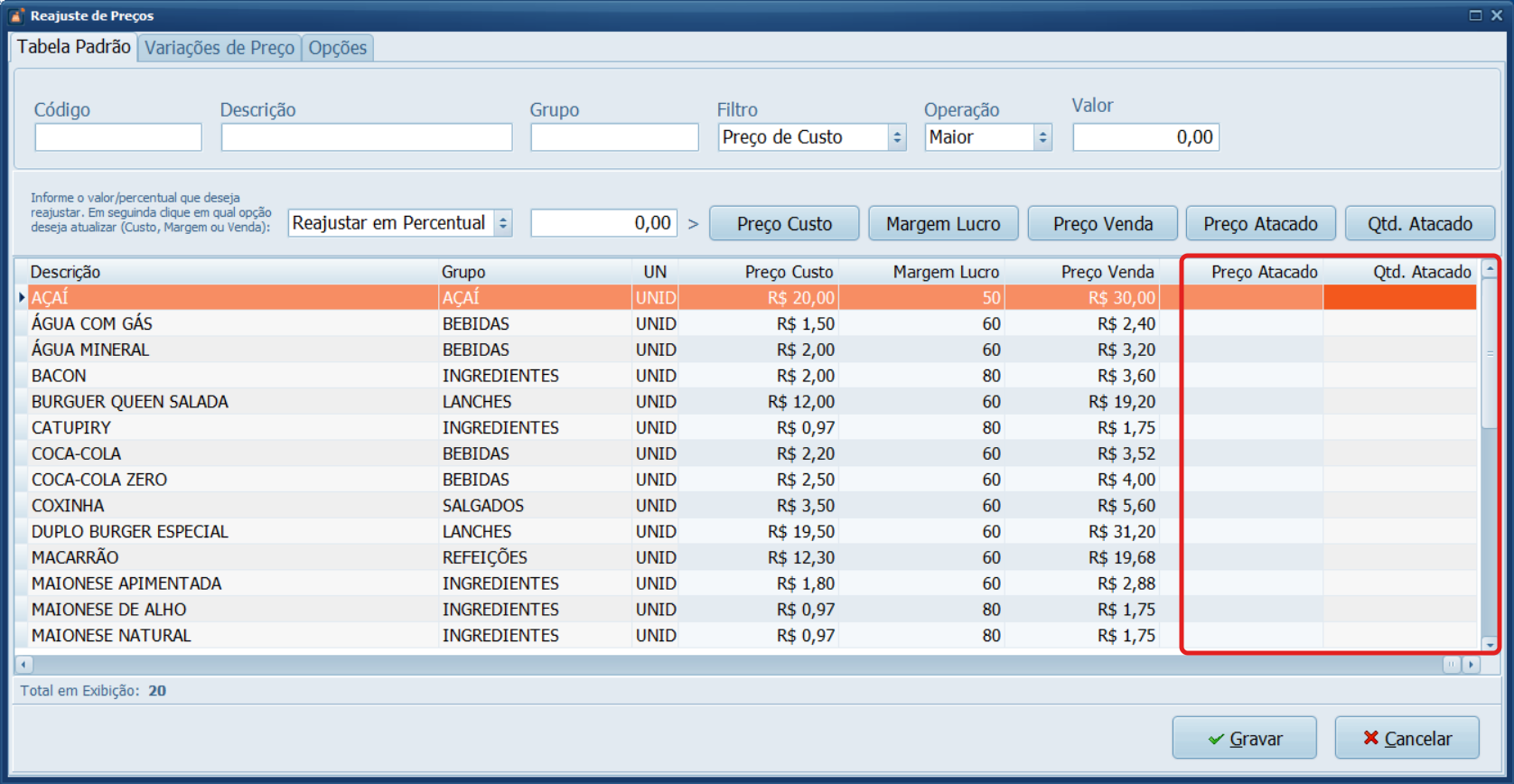
Task: Open the Variações de Preço tab
Action: pos(220,48)
